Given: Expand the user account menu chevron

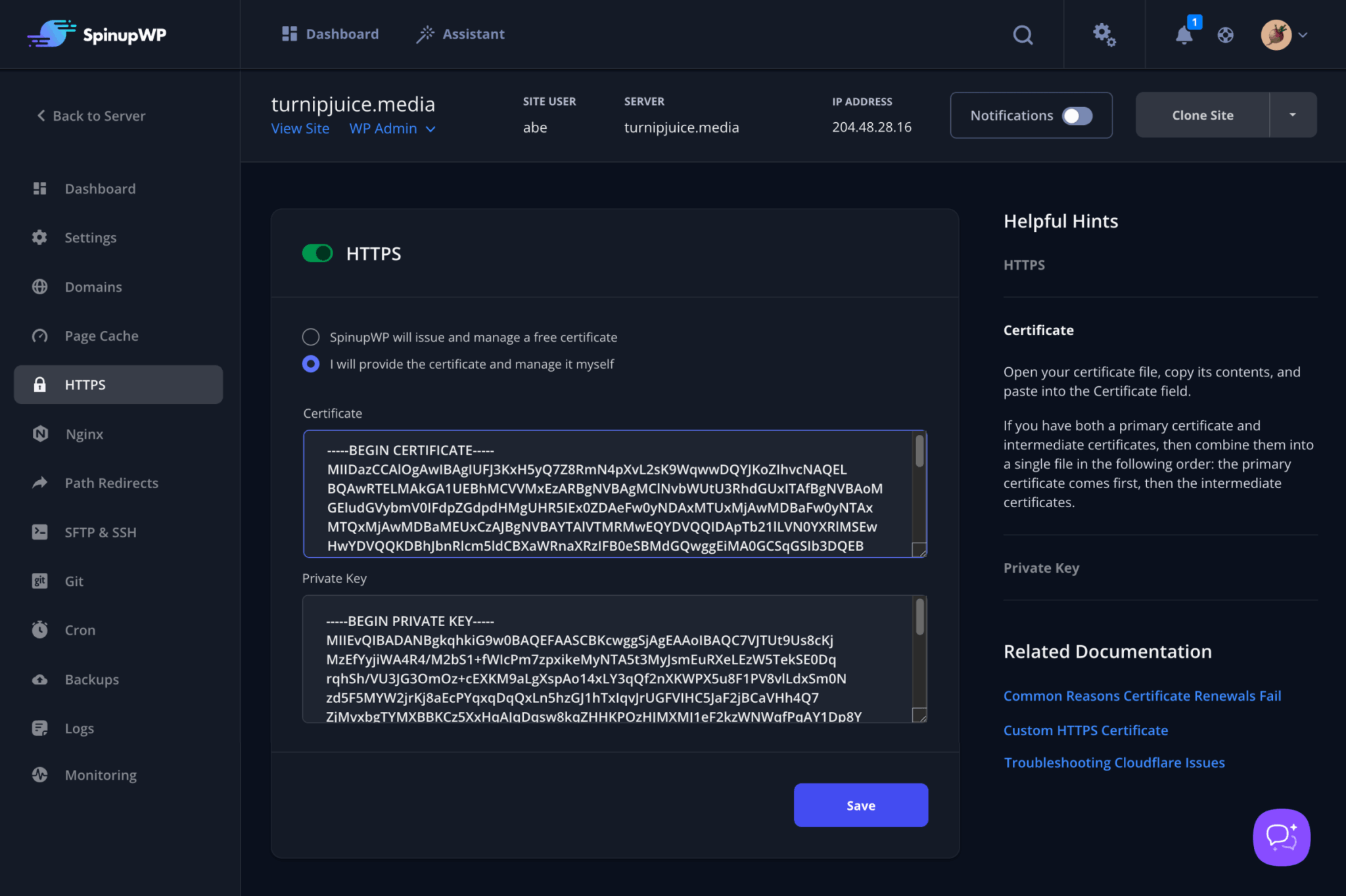Looking at the screenshot, I should [1303, 35].
